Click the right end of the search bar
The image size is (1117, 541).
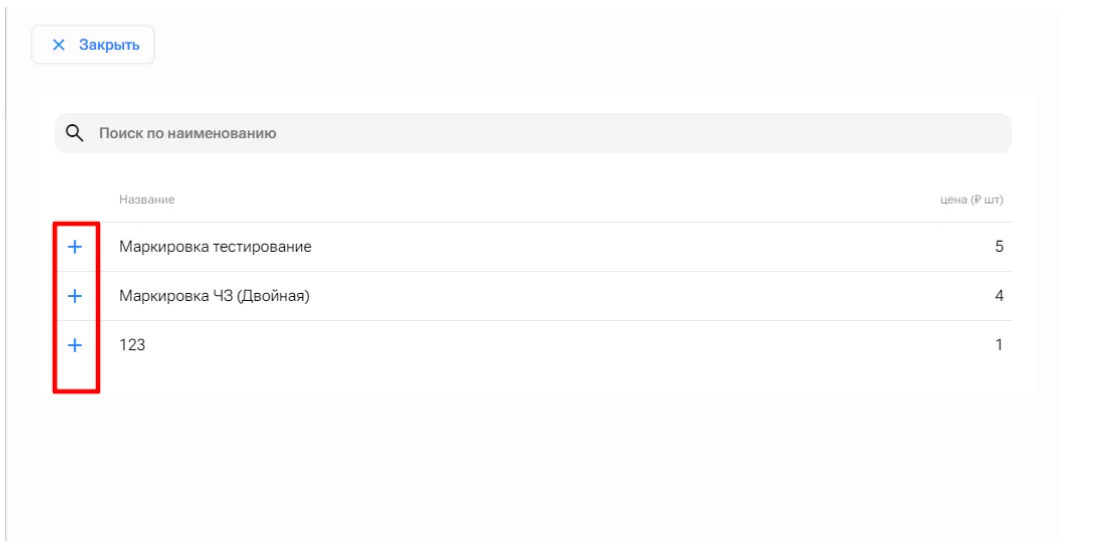coord(994,133)
